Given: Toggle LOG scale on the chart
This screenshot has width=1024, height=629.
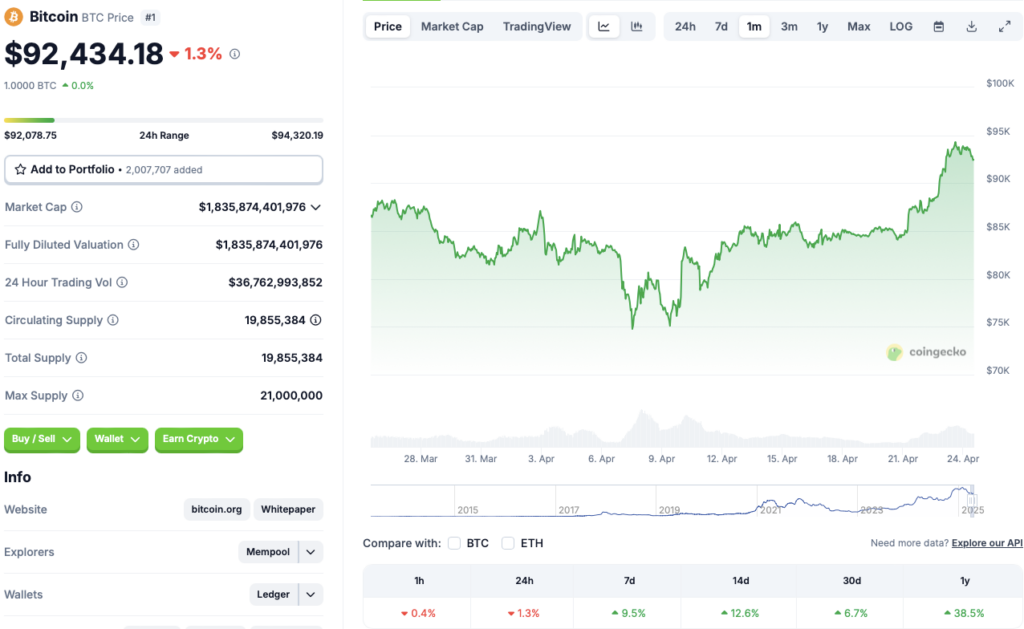Looking at the screenshot, I should pos(900,26).
